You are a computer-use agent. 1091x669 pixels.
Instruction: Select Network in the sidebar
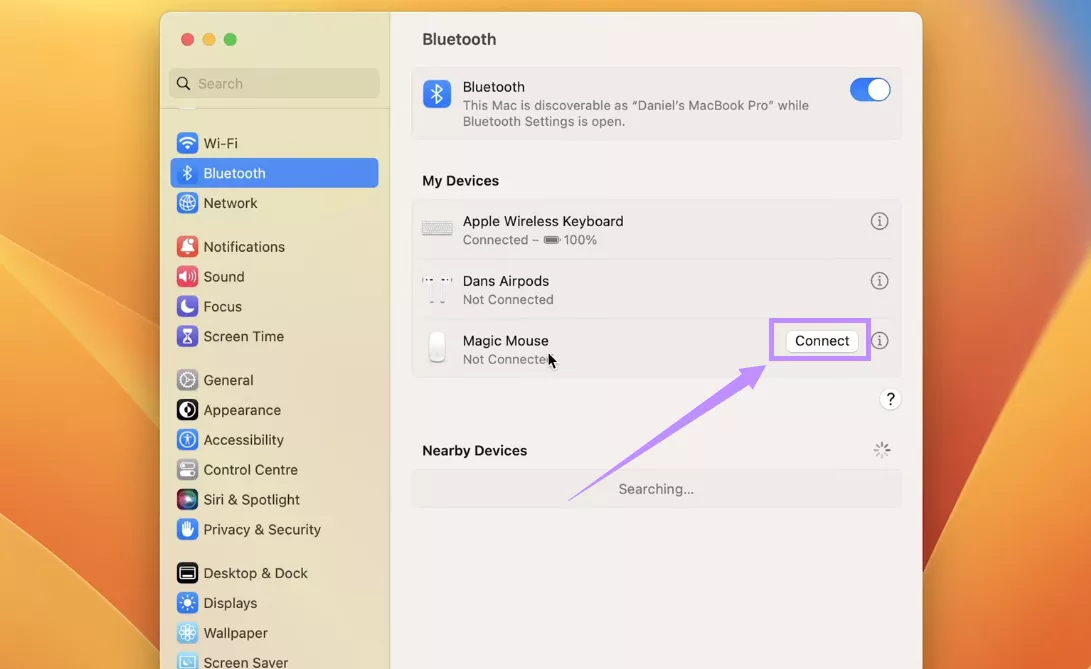[x=230, y=203]
